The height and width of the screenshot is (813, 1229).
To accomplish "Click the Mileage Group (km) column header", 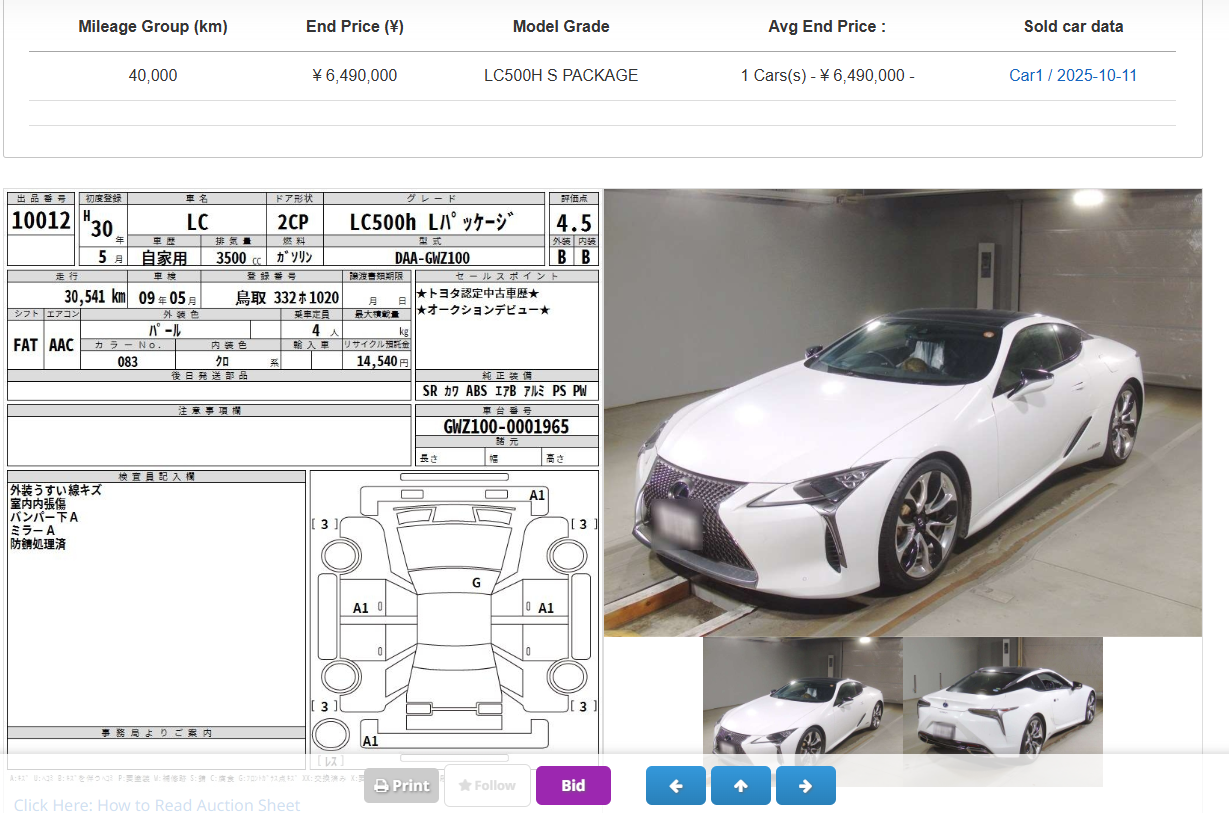I will [153, 27].
